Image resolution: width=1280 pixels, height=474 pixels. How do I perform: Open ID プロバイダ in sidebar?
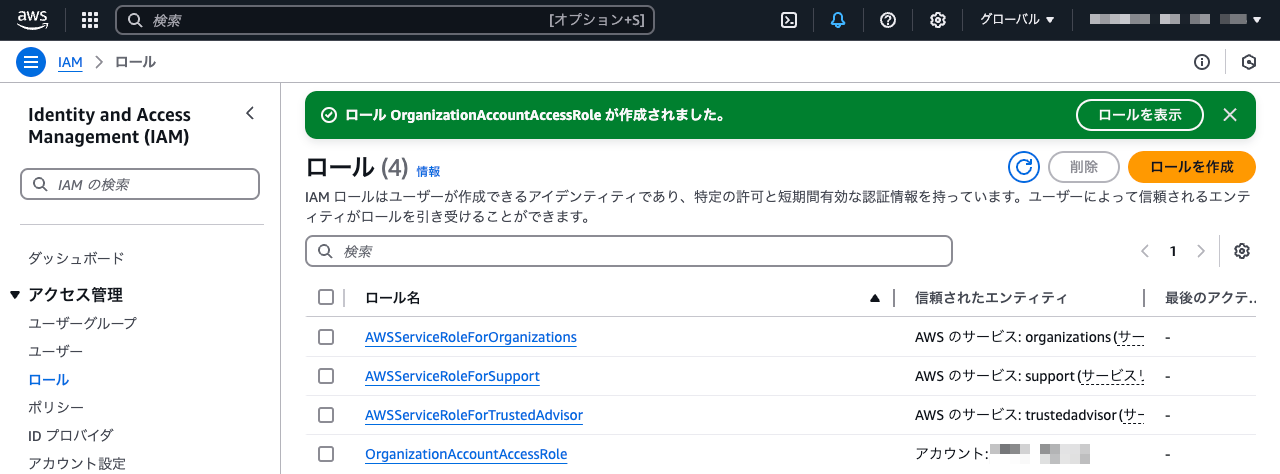click(70, 435)
